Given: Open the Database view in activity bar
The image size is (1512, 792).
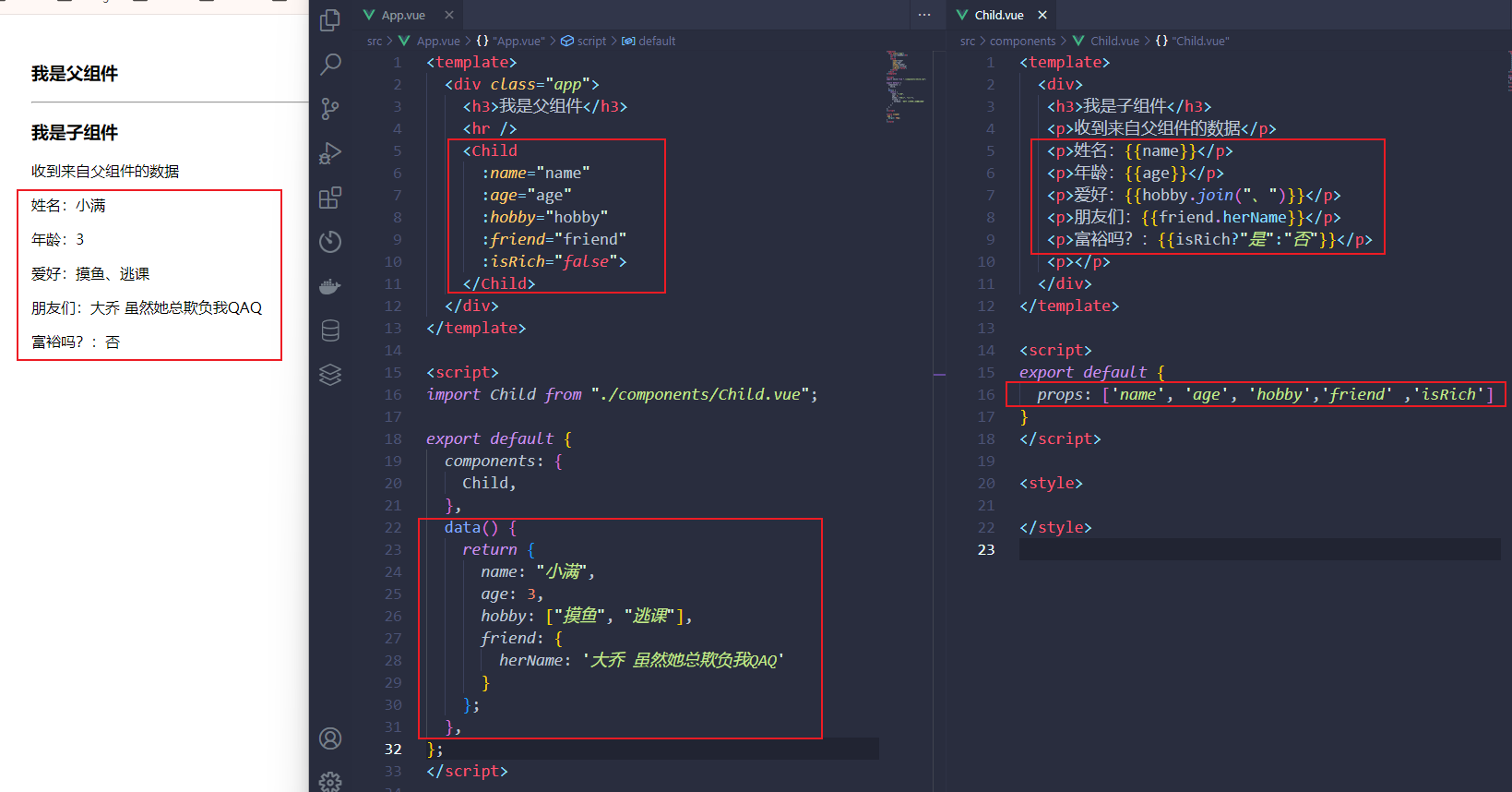Looking at the screenshot, I should coord(330,330).
